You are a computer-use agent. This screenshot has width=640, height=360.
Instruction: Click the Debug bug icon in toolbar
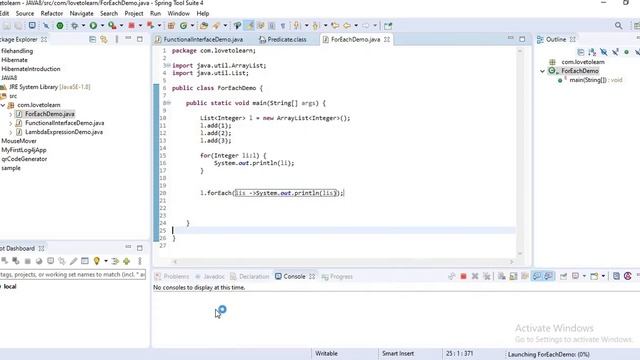[x=75, y=26]
